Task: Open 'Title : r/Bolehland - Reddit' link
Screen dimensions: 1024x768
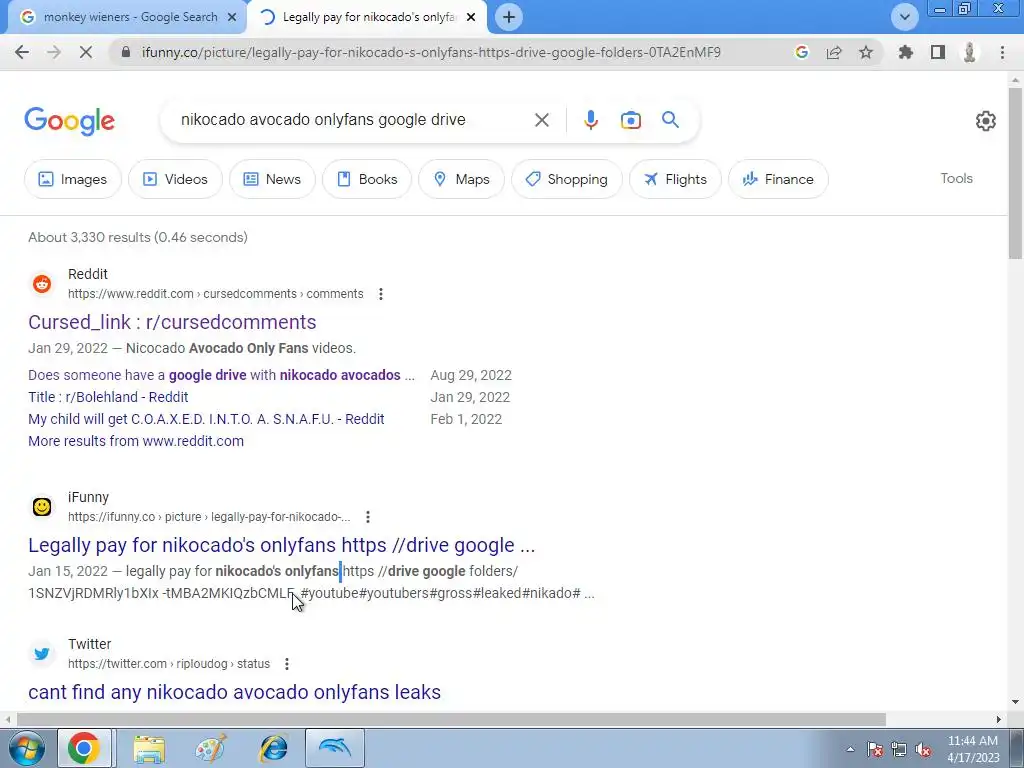Action: (108, 397)
